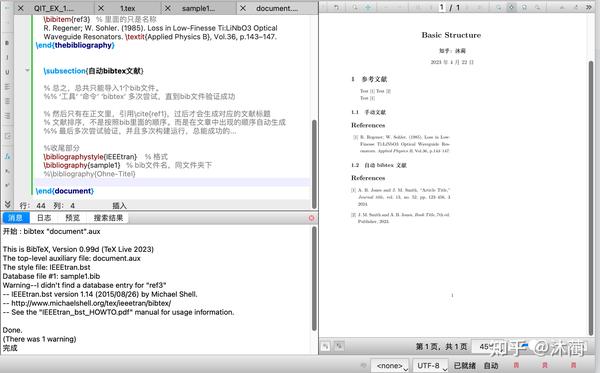Viewport: 600px width, 373px height.
Task: Click the messages panel vertical scrollbar
Action: pos(314,279)
